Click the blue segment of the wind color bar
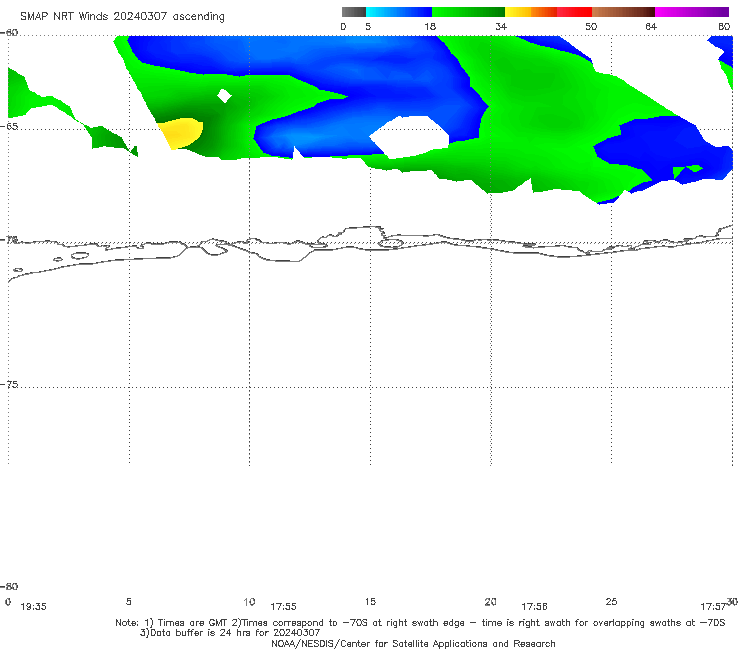 [x=399, y=12]
